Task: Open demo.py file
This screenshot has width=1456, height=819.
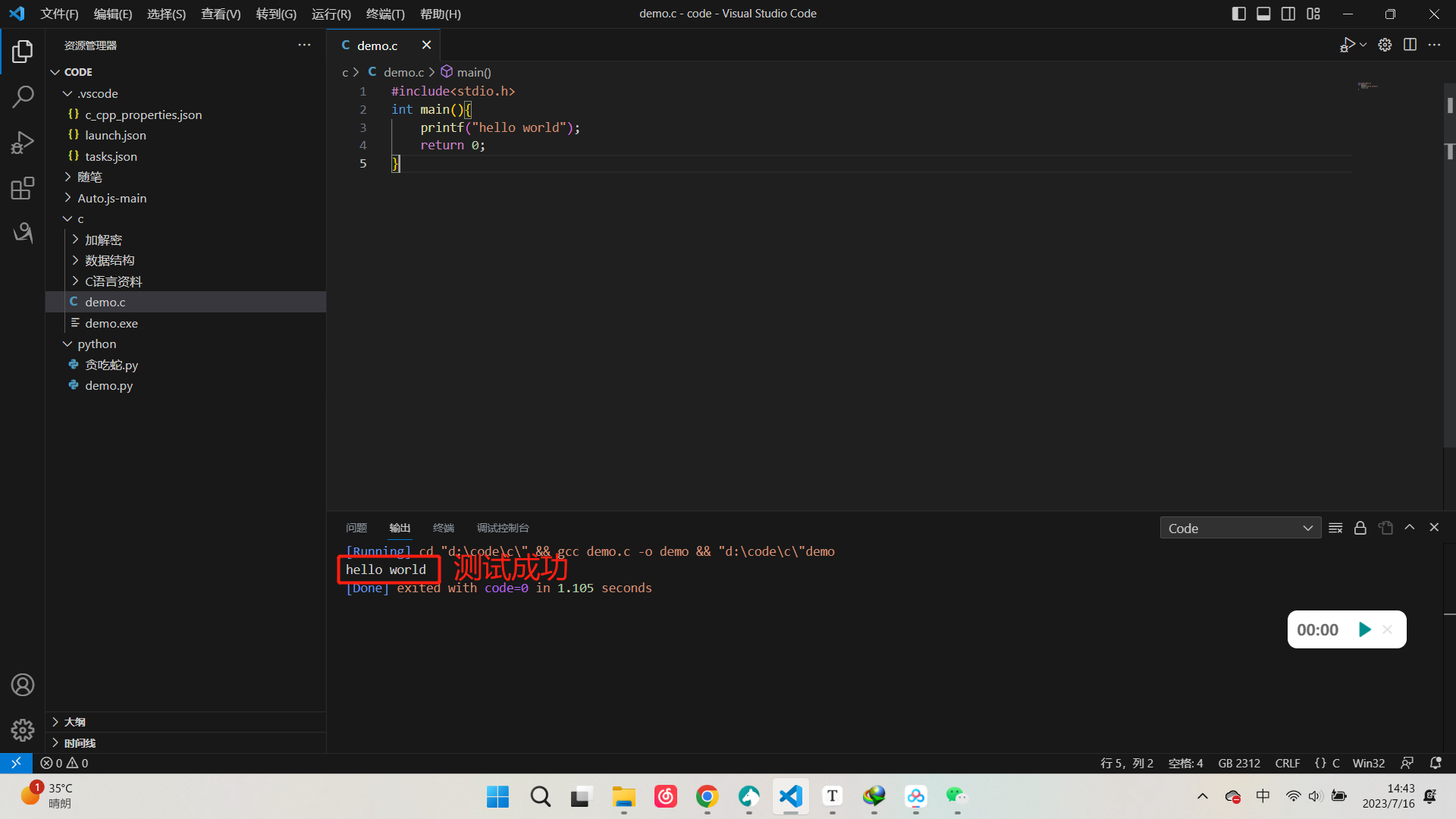Action: [x=186, y=385]
